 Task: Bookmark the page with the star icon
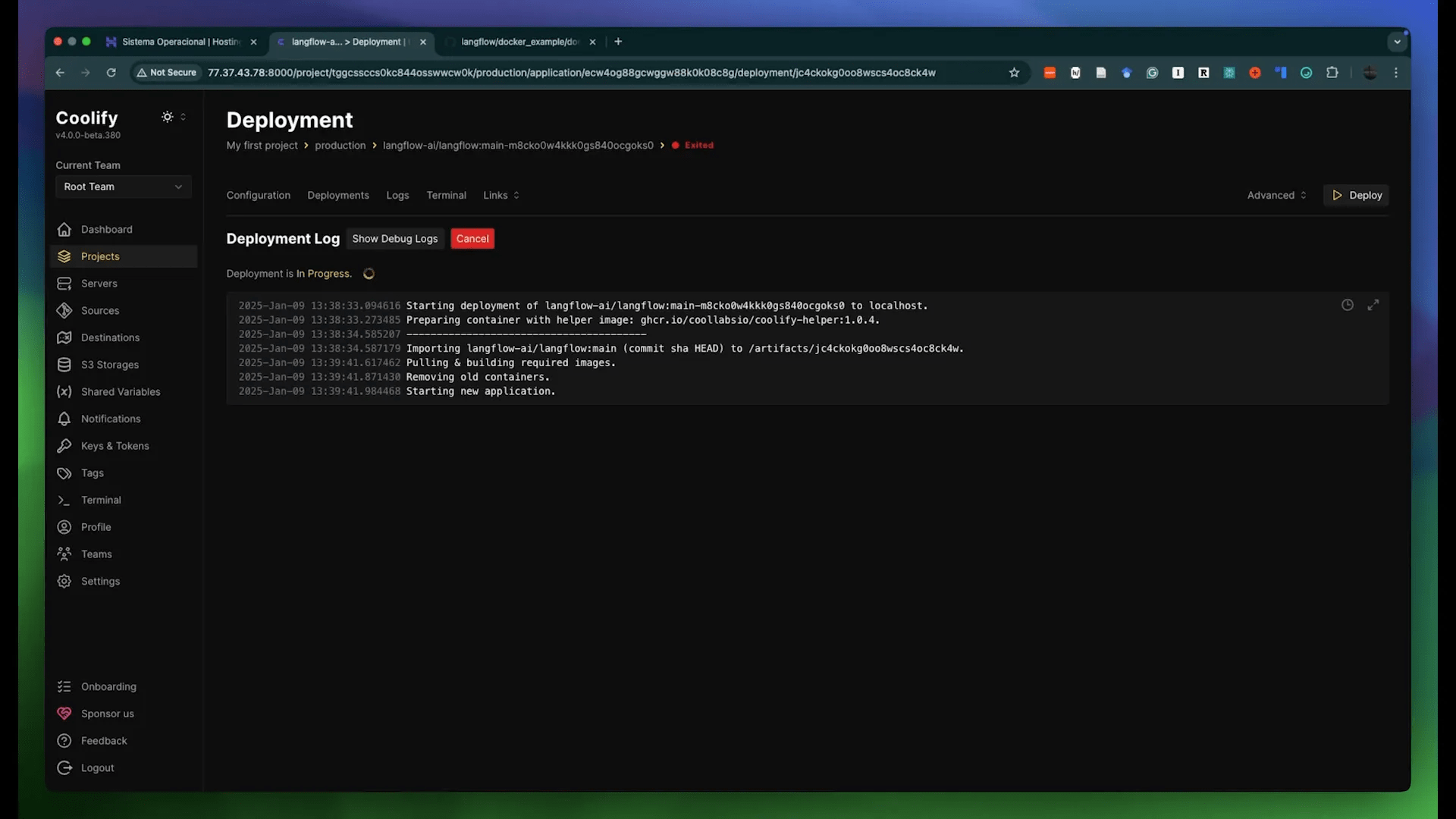(1014, 73)
